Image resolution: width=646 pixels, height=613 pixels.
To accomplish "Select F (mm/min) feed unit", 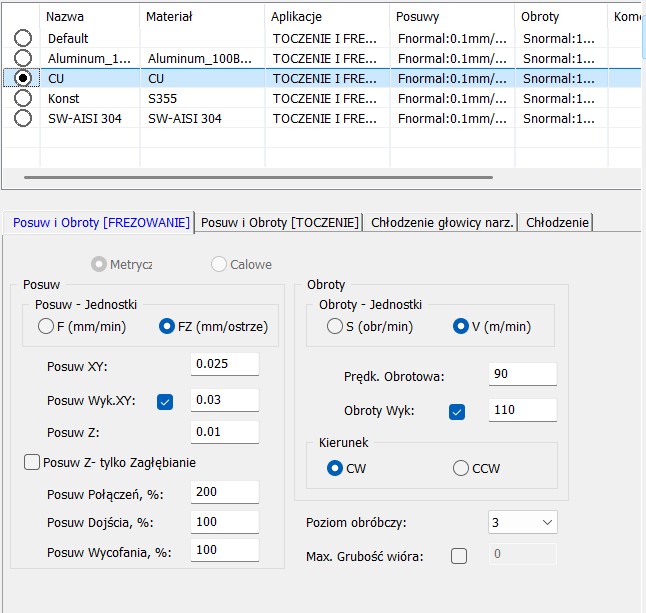I will click(x=46, y=326).
